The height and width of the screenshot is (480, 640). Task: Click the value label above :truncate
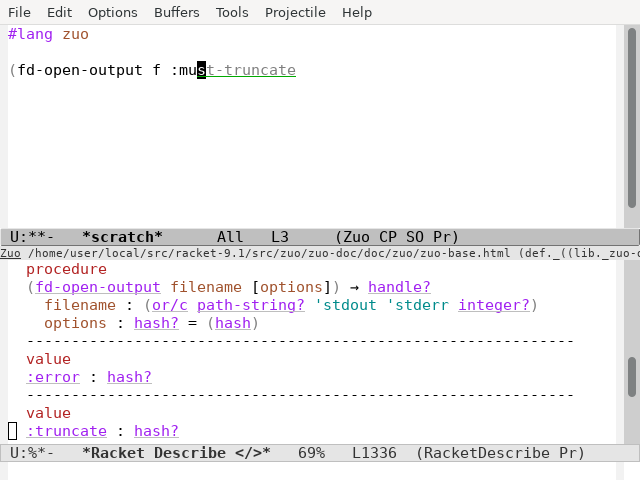point(49,413)
